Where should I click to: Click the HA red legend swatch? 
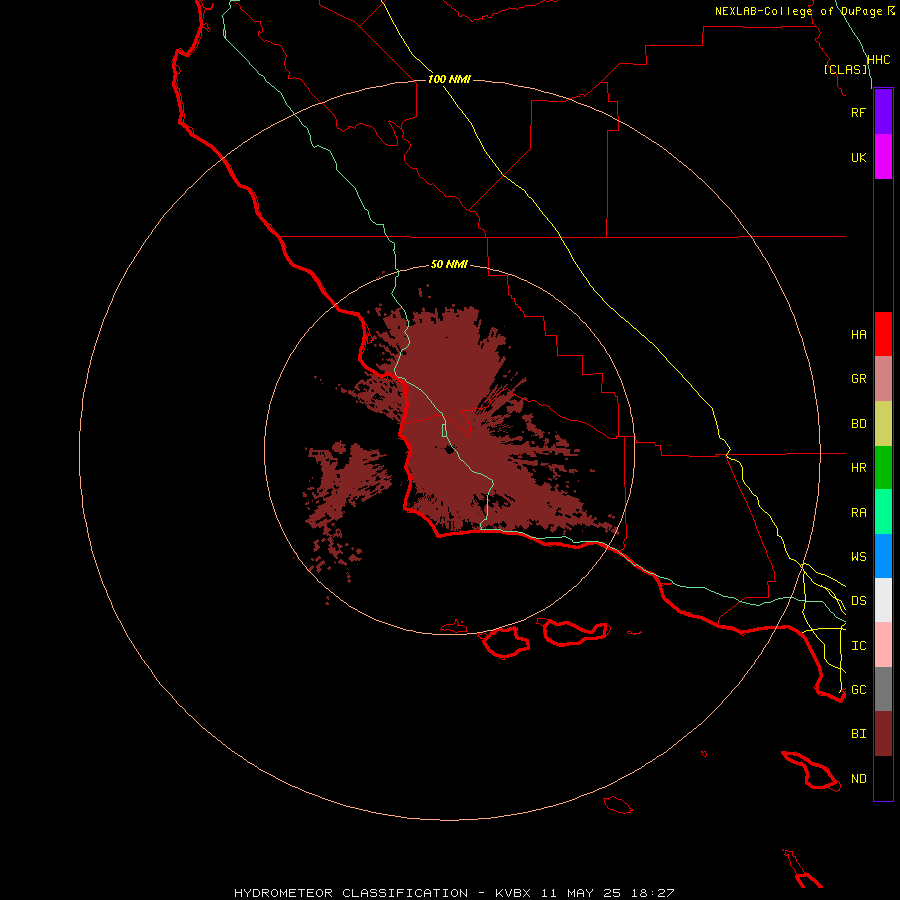point(883,334)
